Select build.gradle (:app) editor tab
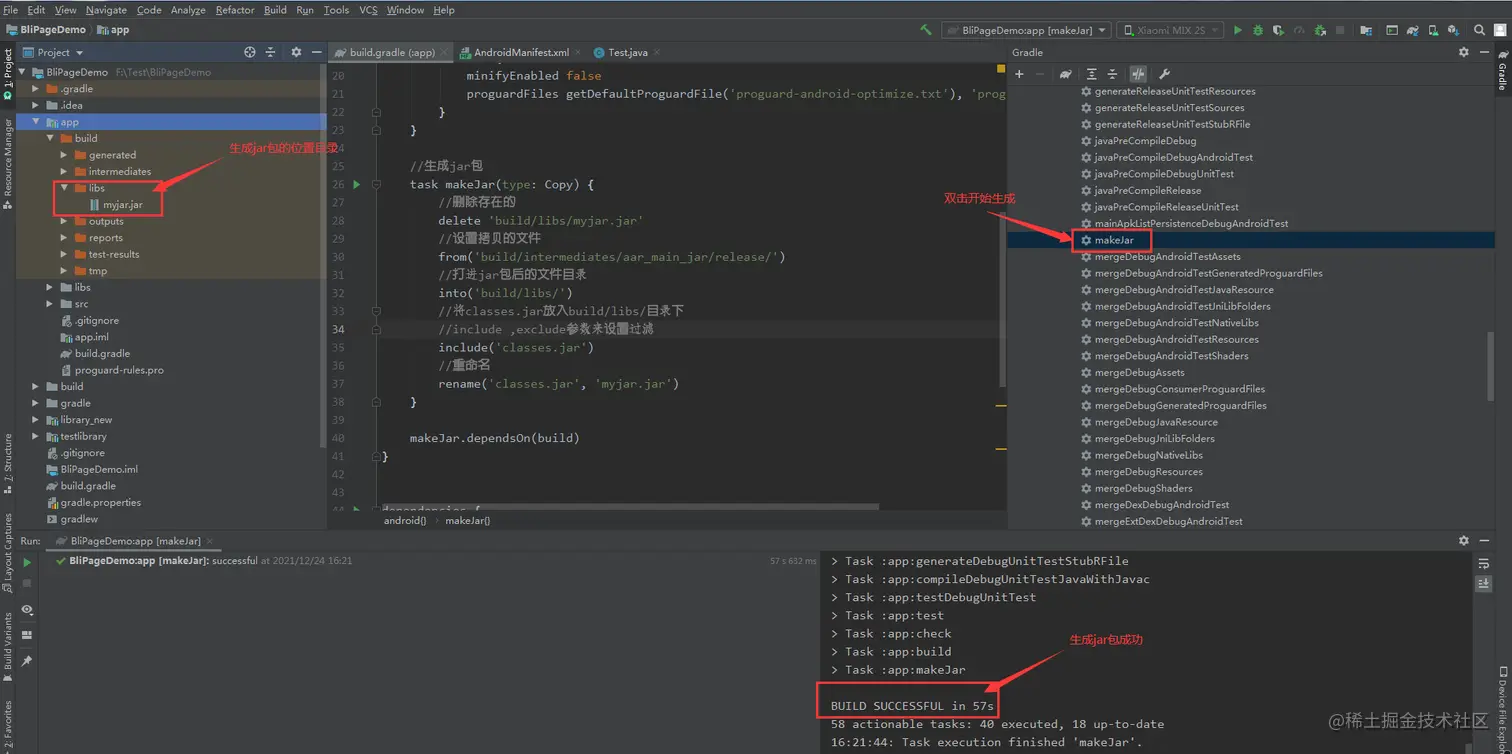The height and width of the screenshot is (754, 1512). (x=392, y=52)
